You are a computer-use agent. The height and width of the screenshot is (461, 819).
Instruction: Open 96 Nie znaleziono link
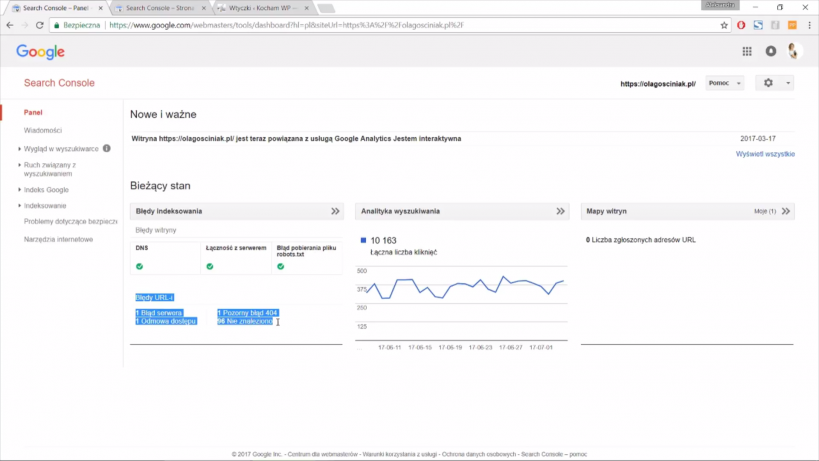(245, 321)
